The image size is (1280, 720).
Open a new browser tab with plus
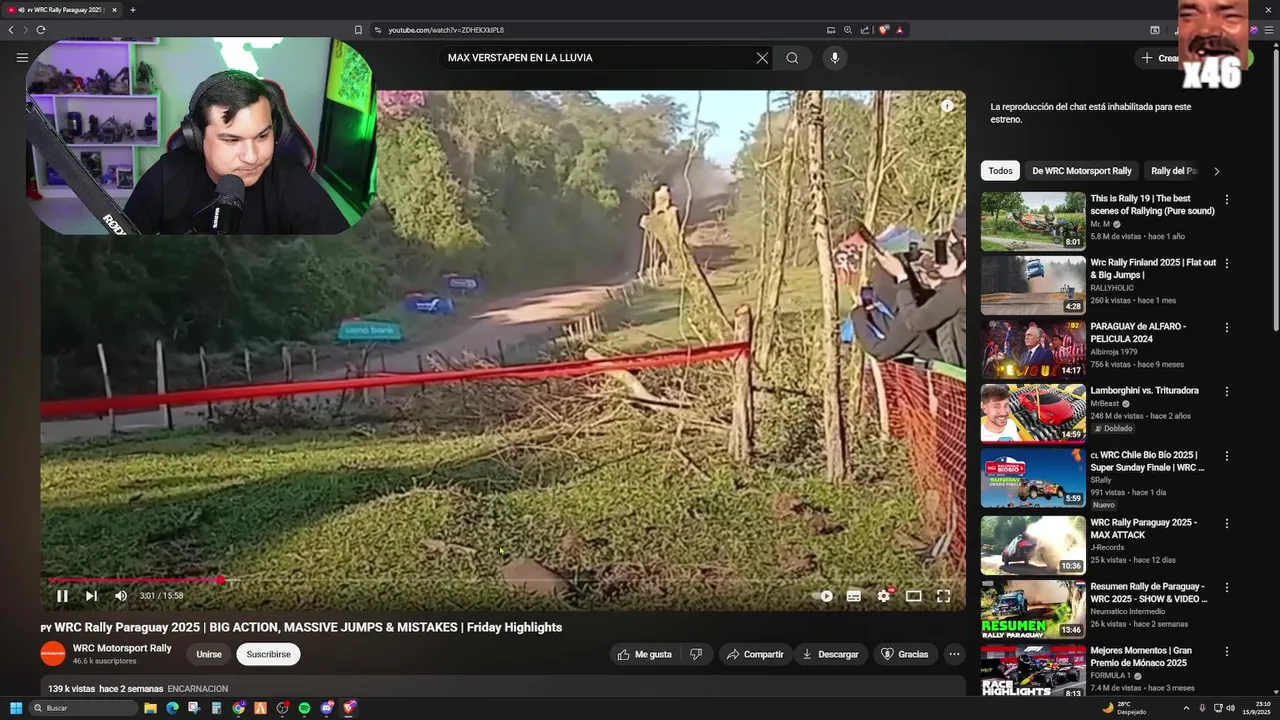(x=132, y=10)
